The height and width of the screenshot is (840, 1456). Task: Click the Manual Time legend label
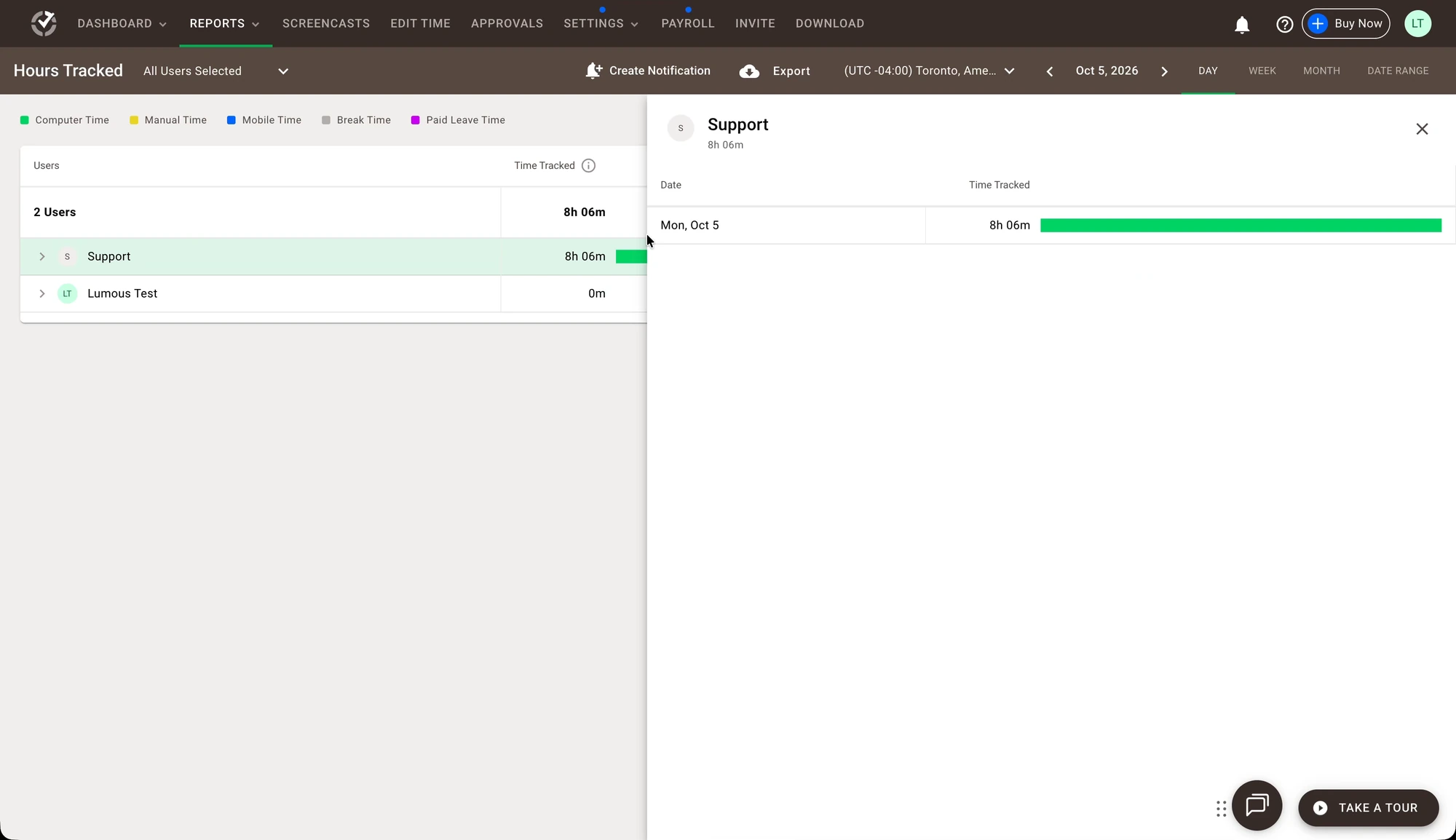click(x=175, y=120)
